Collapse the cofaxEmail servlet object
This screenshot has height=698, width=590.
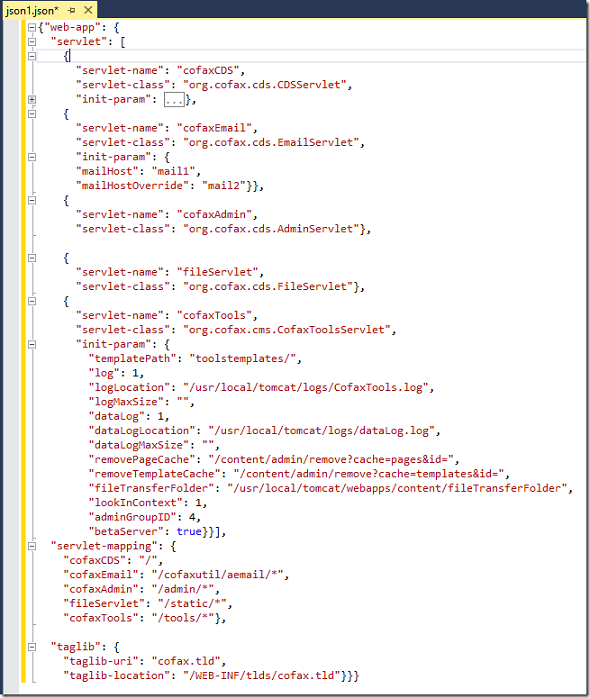[32, 114]
